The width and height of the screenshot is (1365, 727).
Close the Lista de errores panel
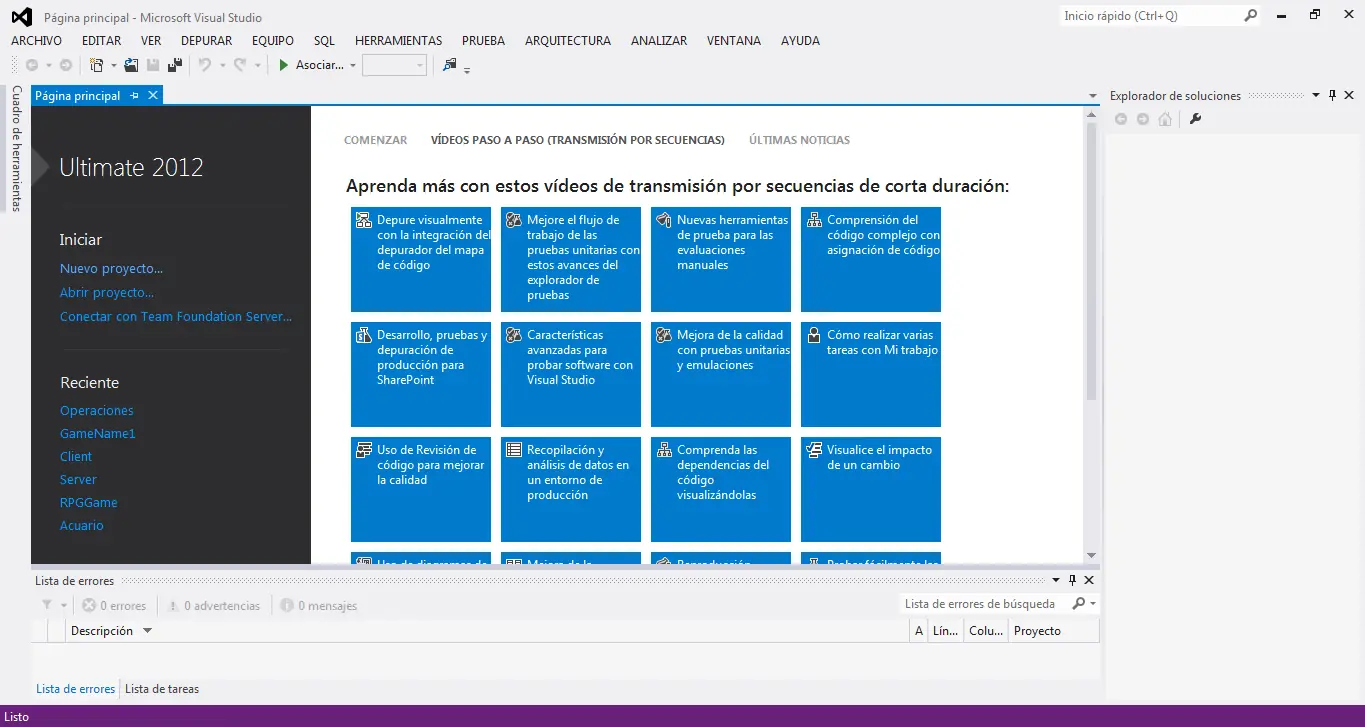[1089, 580]
